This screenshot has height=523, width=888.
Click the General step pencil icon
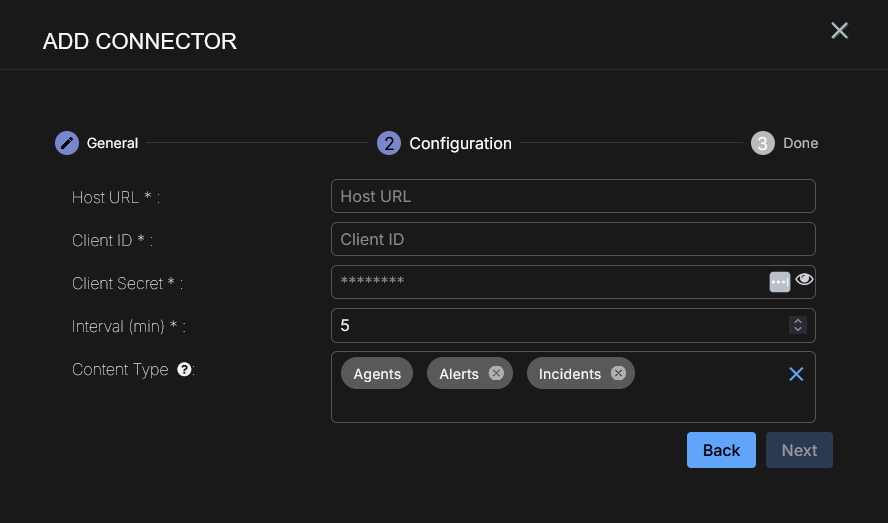coord(66,143)
